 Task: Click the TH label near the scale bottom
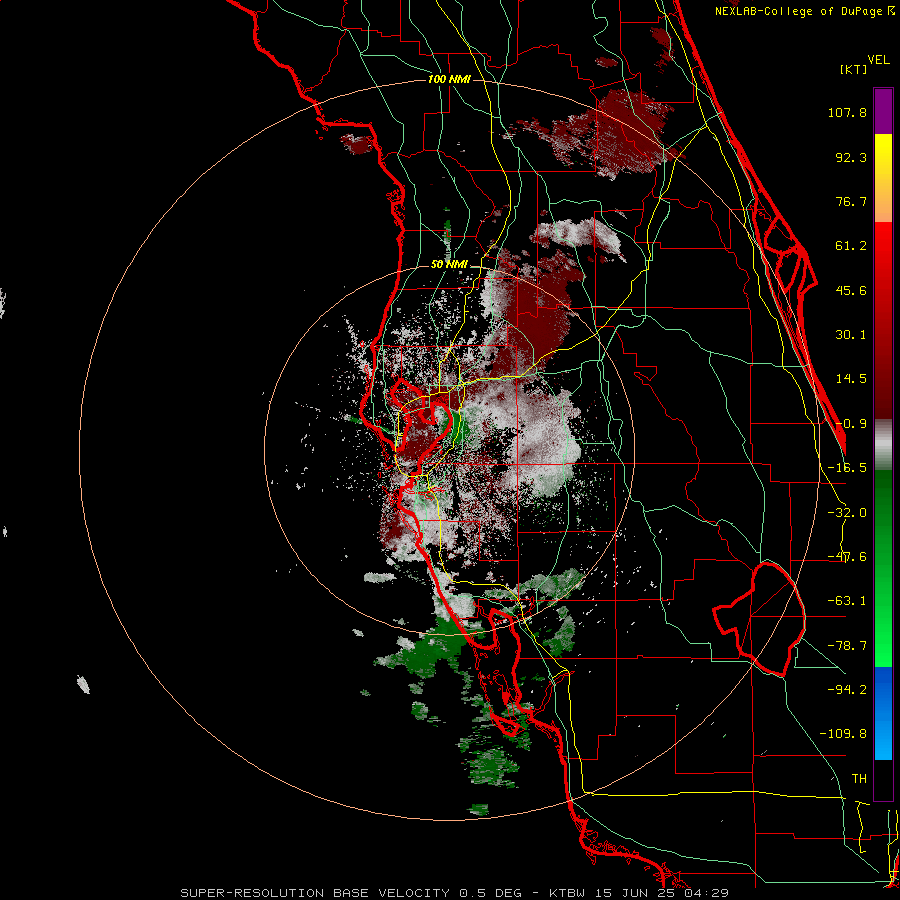(x=859, y=779)
